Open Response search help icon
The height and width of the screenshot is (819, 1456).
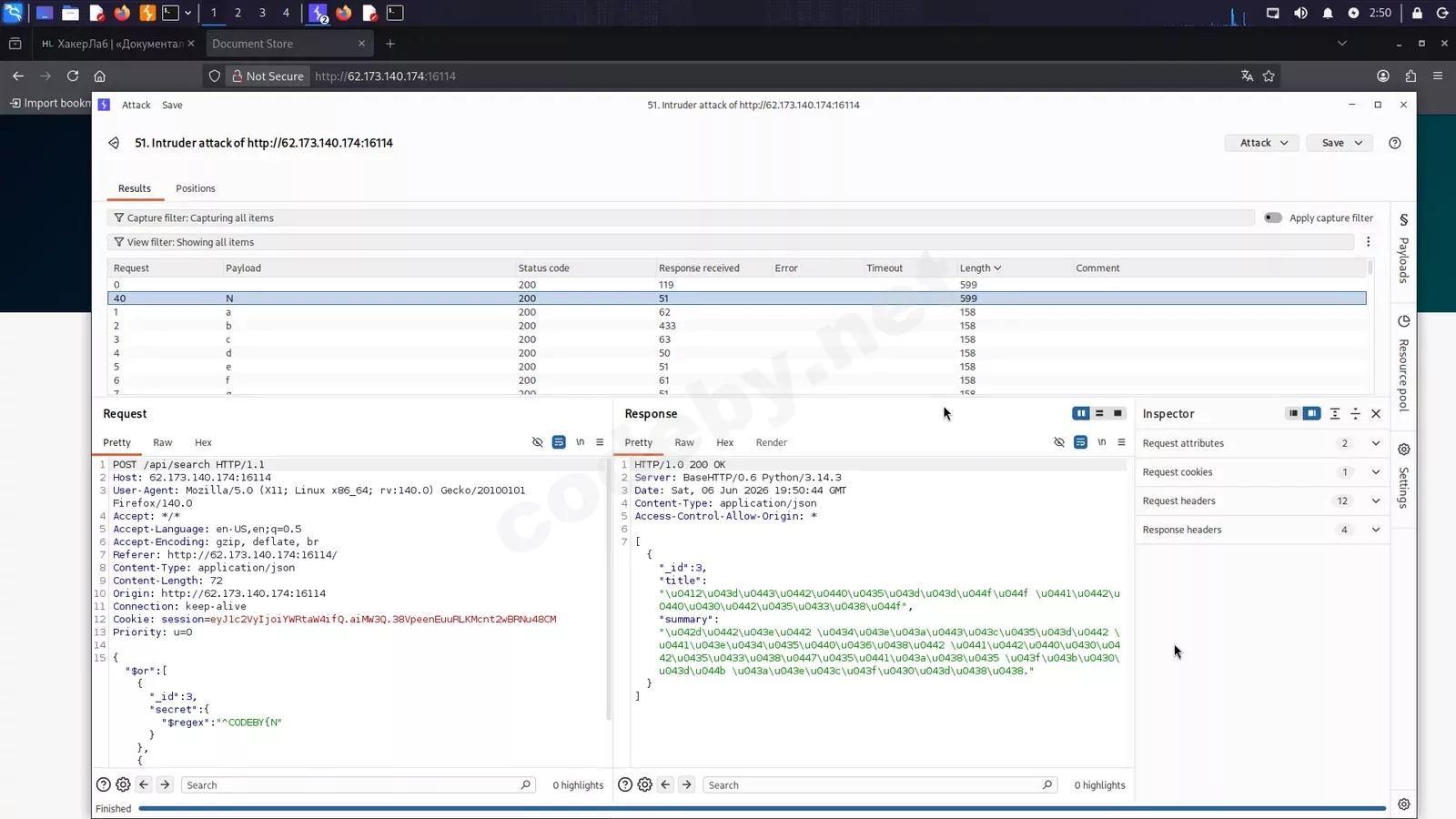(x=624, y=784)
